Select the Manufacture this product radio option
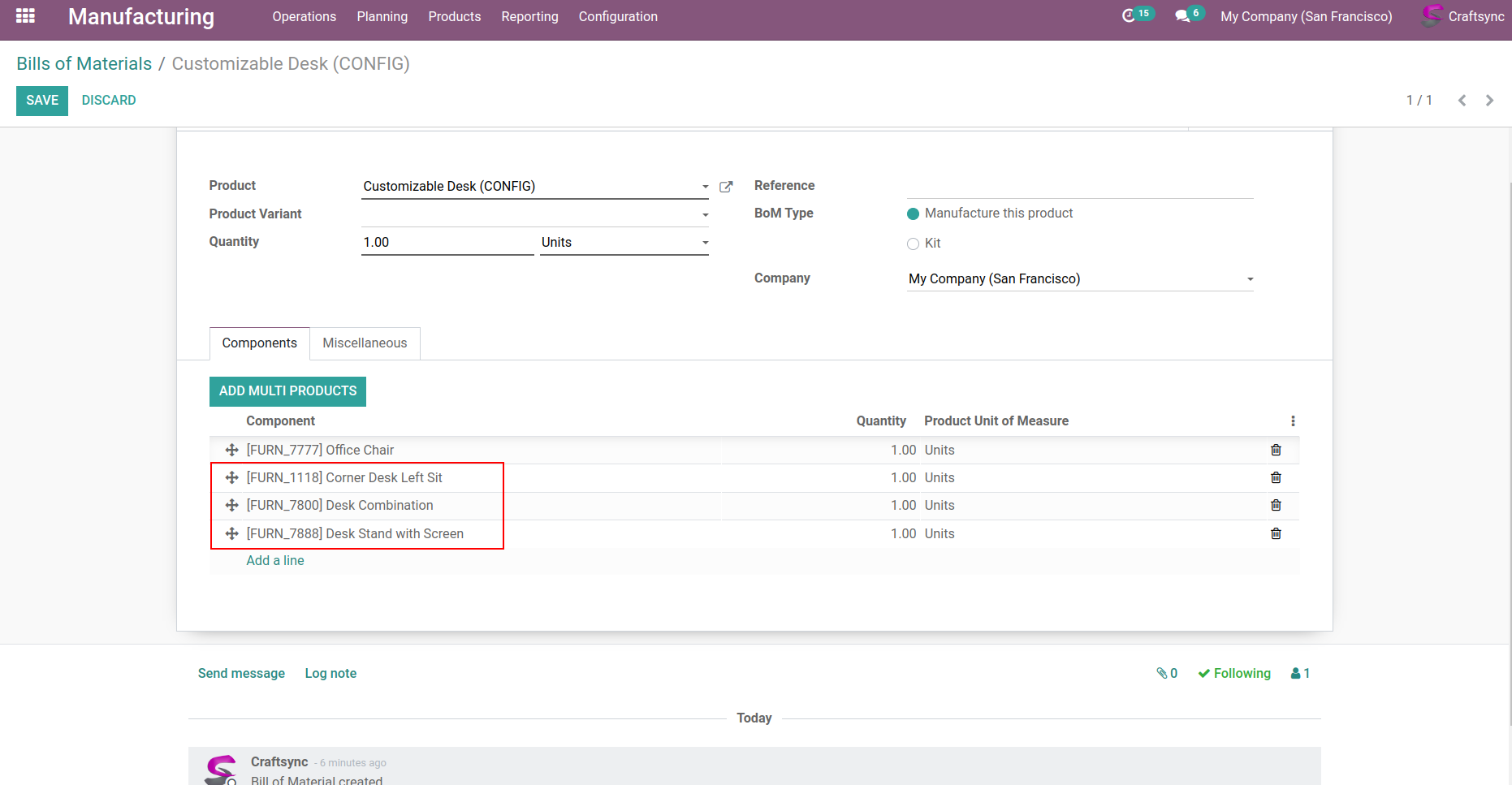 (913, 214)
